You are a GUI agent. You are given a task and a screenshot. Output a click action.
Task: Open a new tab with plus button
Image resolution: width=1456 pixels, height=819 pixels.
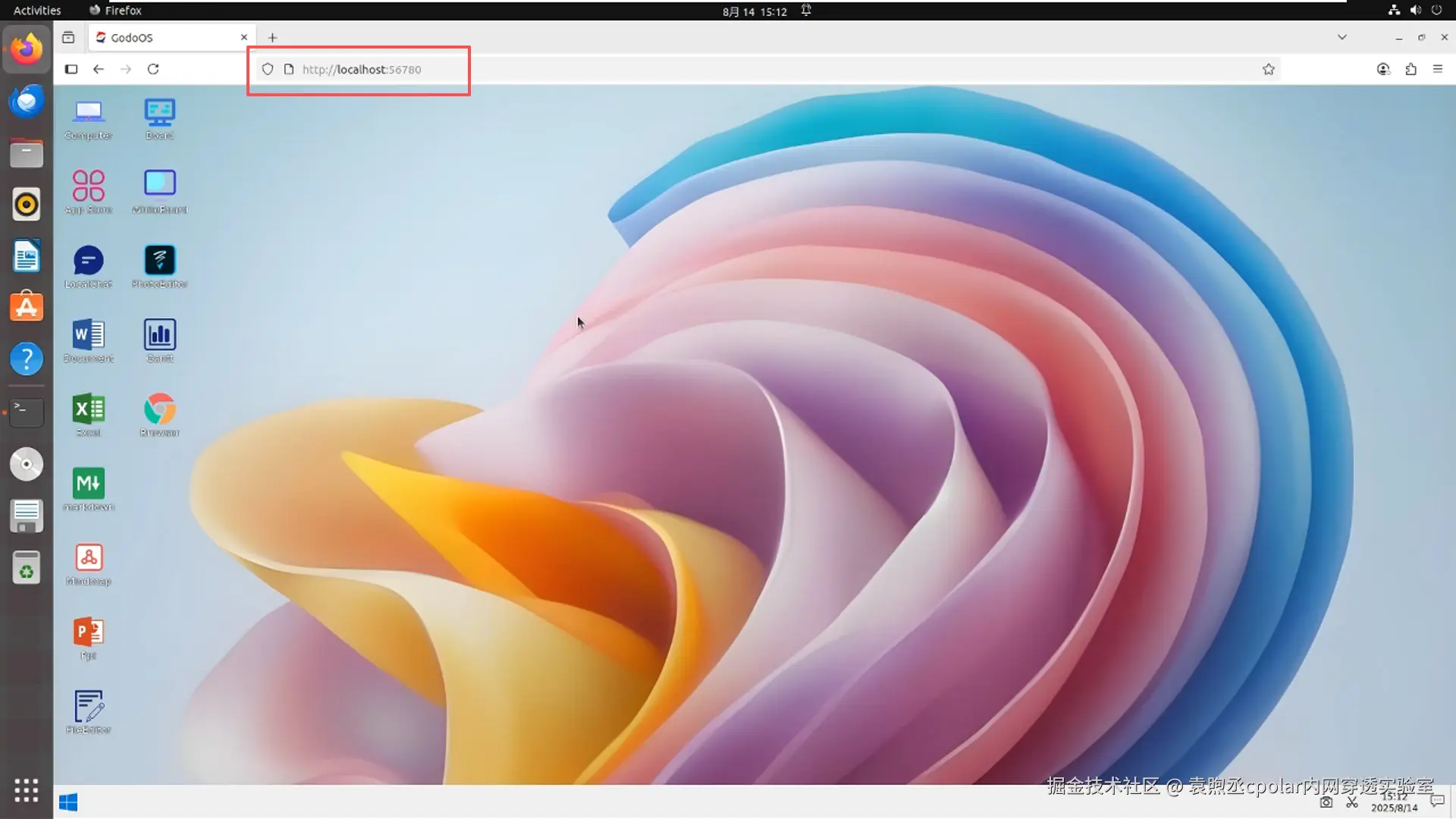(x=272, y=37)
